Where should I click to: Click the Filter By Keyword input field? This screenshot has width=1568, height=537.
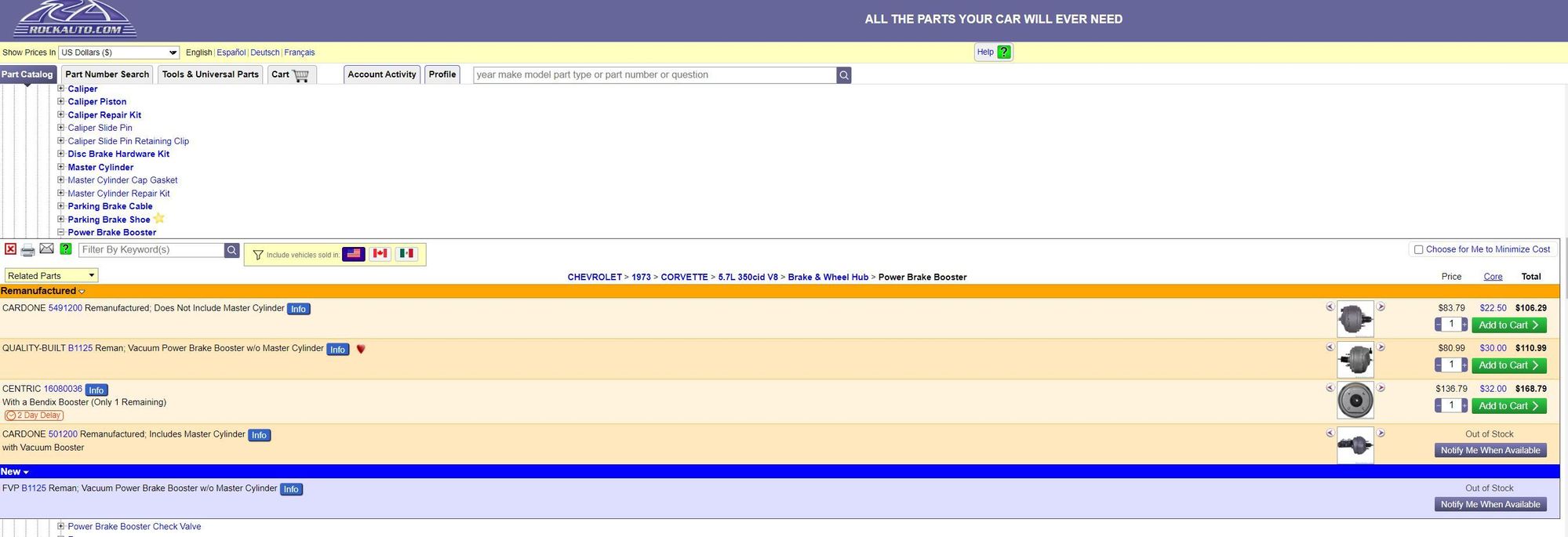[x=151, y=250]
